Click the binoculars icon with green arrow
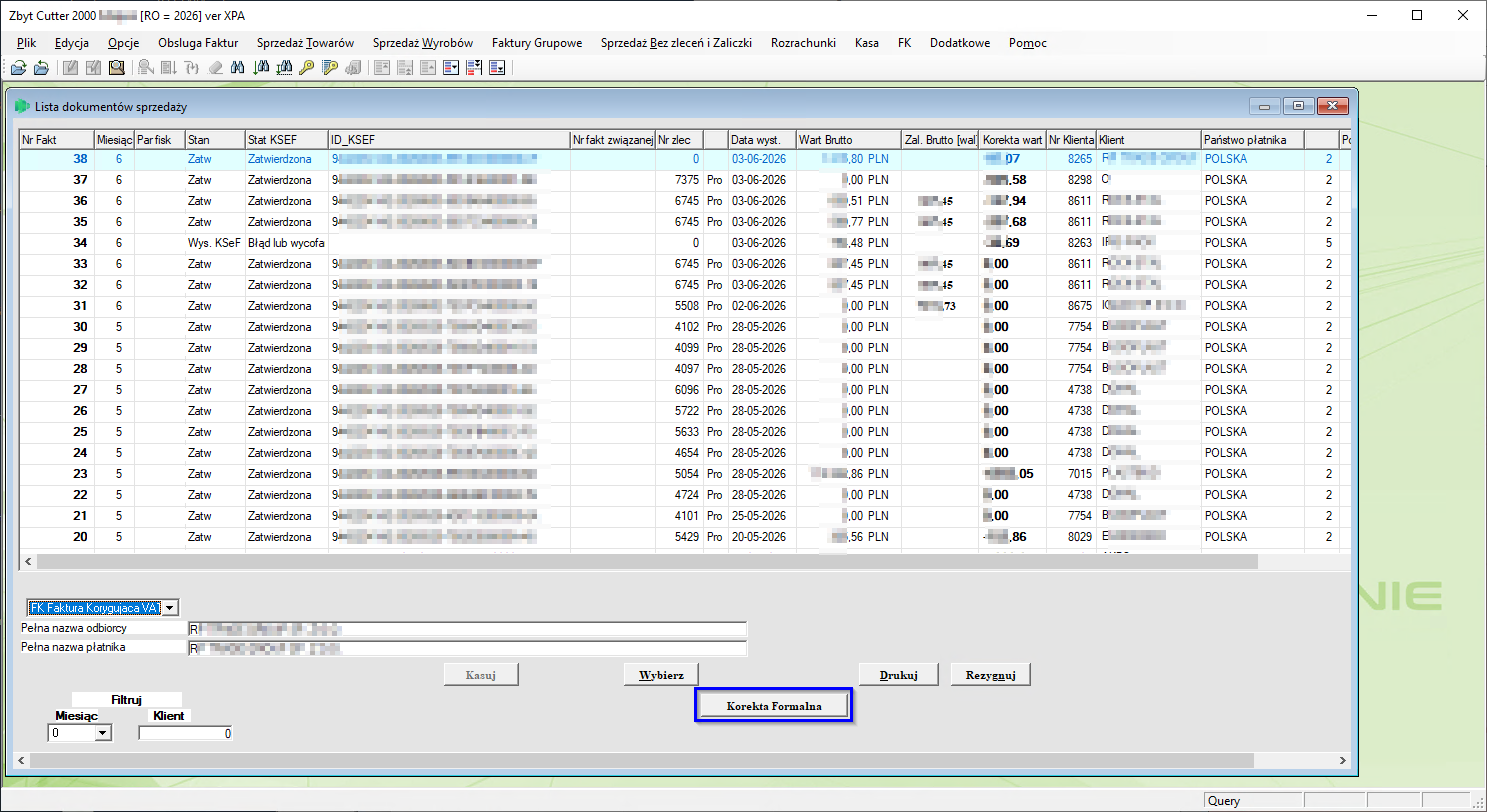This screenshot has height=812, width=1487. pyautogui.click(x=262, y=68)
